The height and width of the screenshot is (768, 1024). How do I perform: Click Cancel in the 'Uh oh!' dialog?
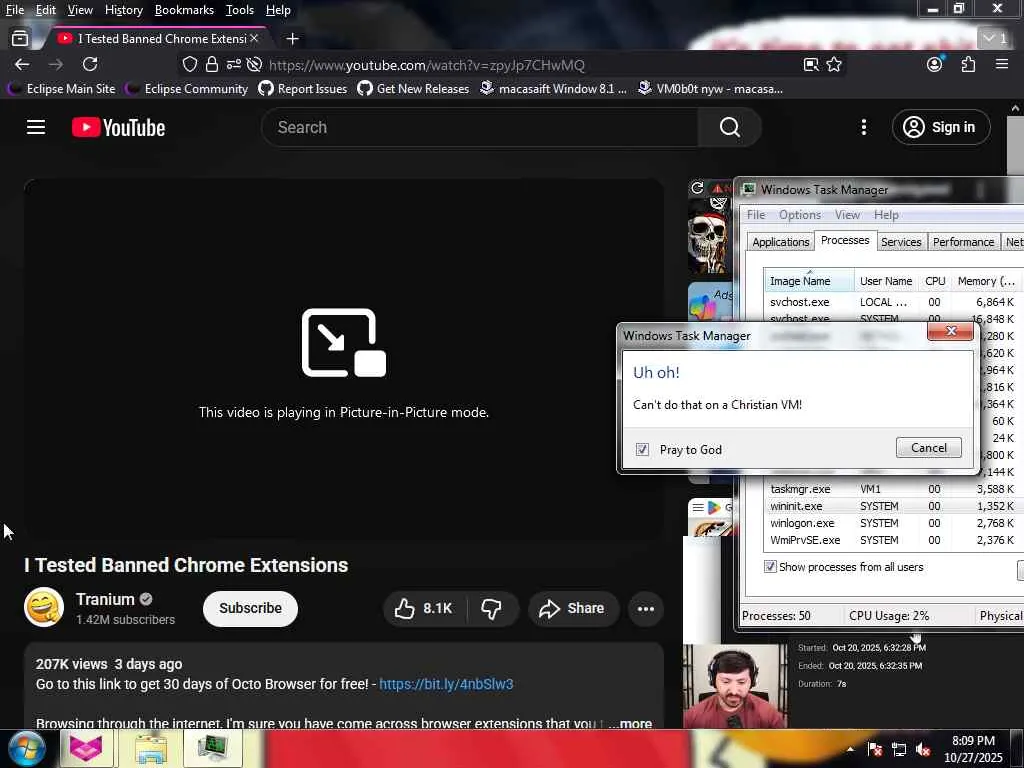[x=928, y=447]
